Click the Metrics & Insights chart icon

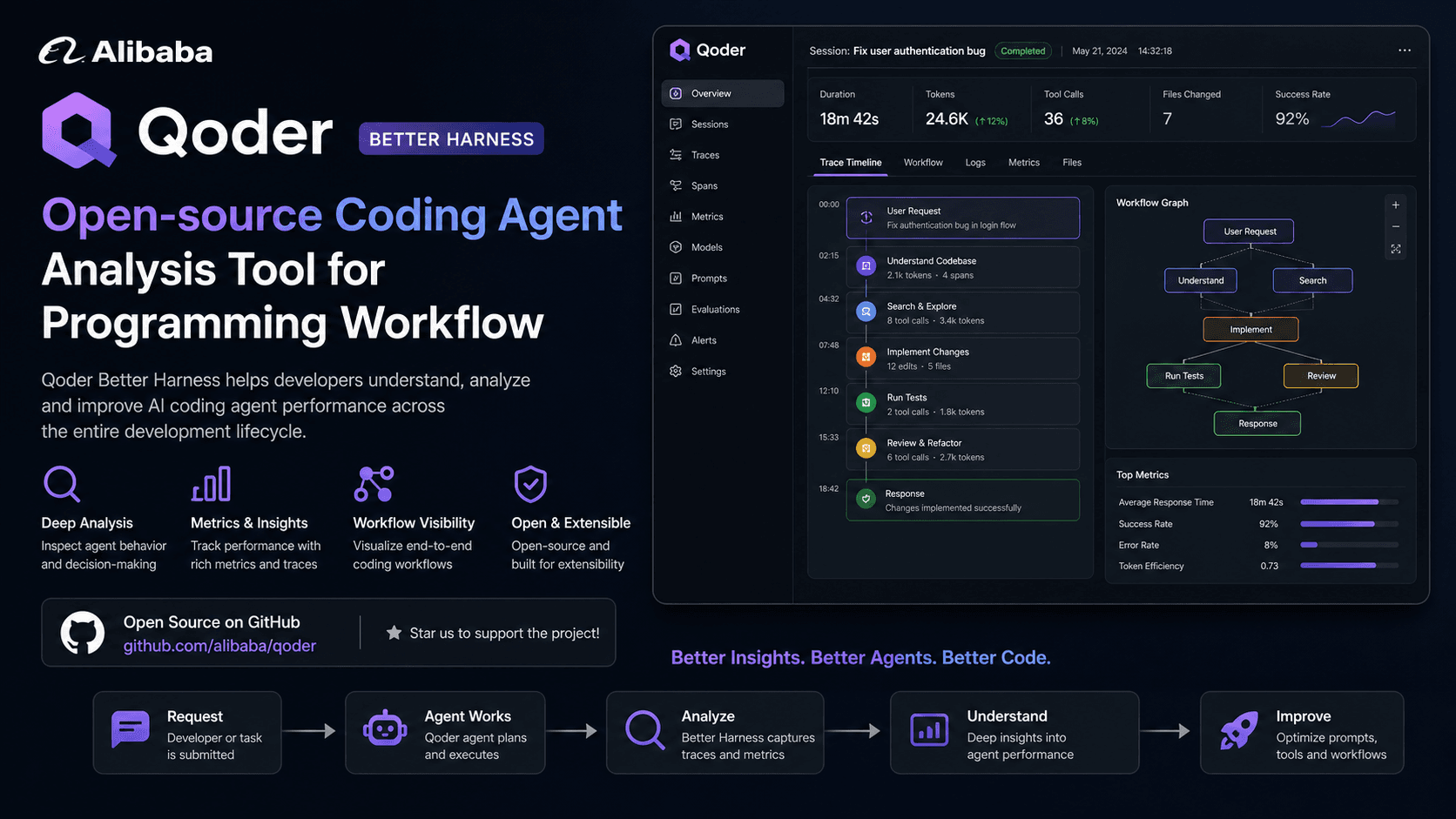pyautogui.click(x=212, y=484)
